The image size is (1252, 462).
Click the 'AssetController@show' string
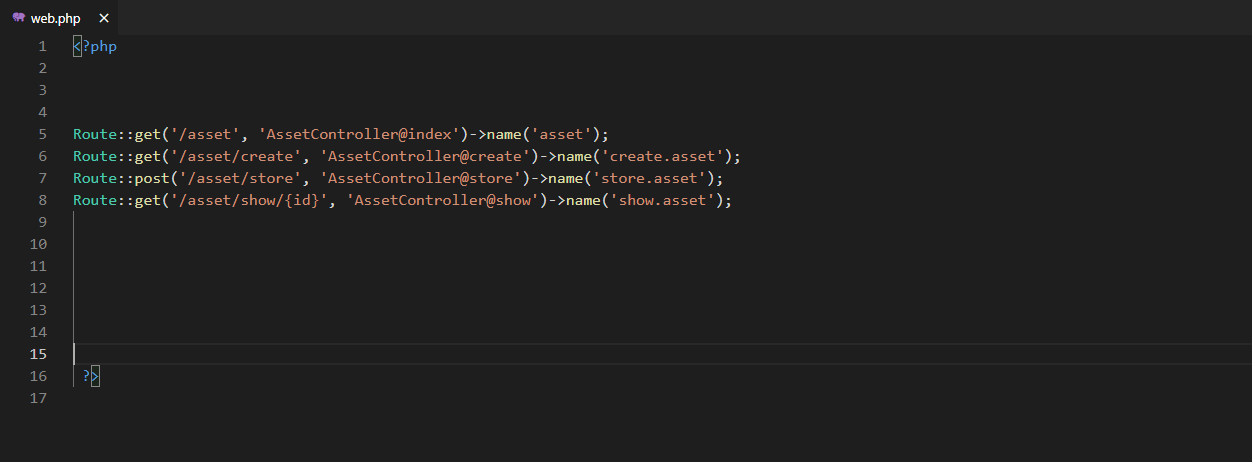tap(442, 200)
